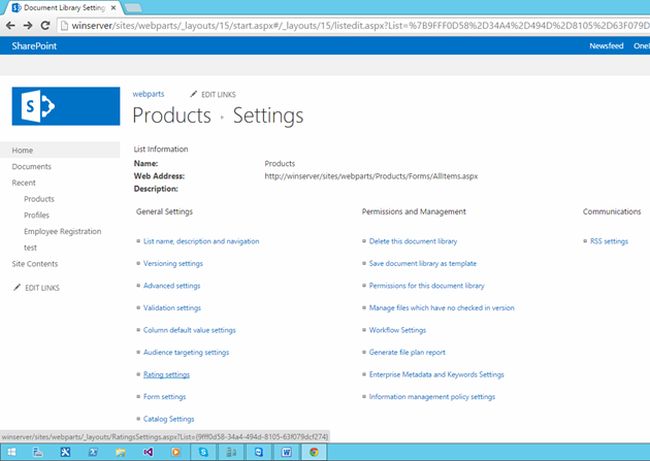
Task: Open test under Recent
Action: pyautogui.click(x=30, y=247)
